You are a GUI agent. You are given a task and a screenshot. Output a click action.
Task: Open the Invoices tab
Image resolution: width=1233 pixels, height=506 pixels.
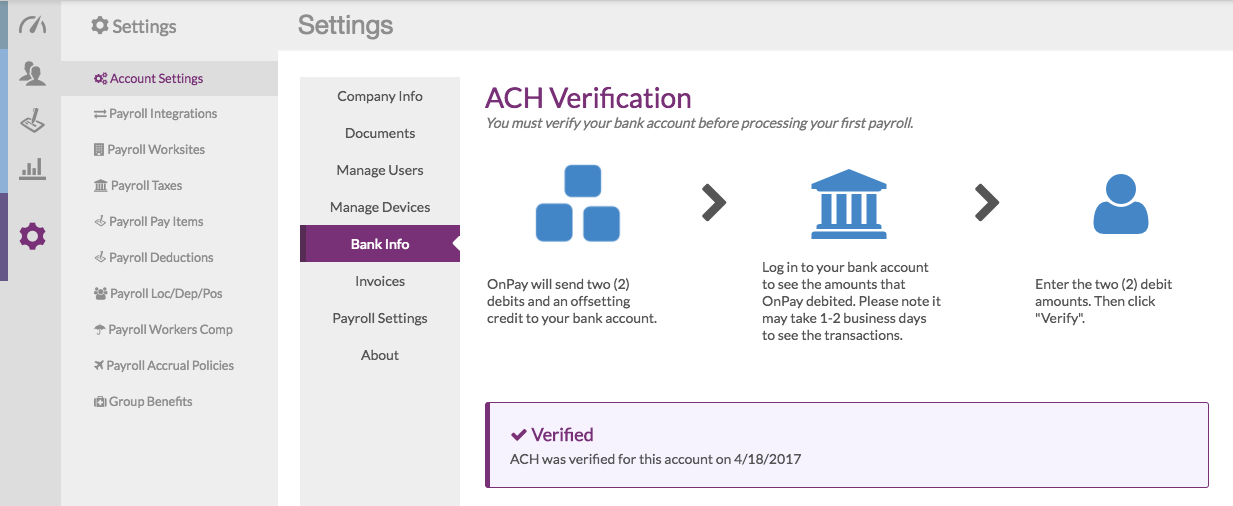coord(380,282)
